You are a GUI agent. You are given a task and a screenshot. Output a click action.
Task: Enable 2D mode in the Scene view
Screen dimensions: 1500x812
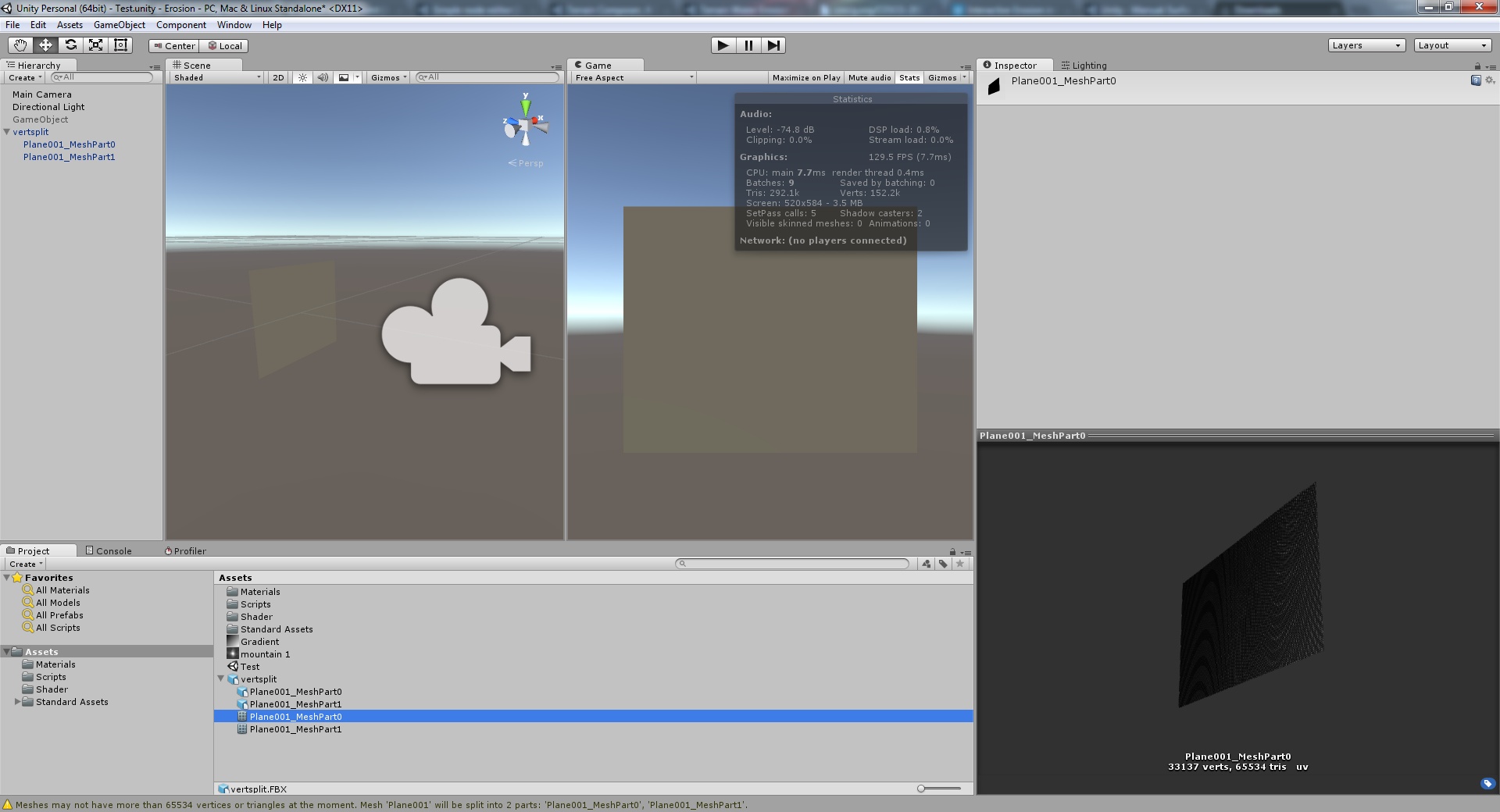[277, 77]
